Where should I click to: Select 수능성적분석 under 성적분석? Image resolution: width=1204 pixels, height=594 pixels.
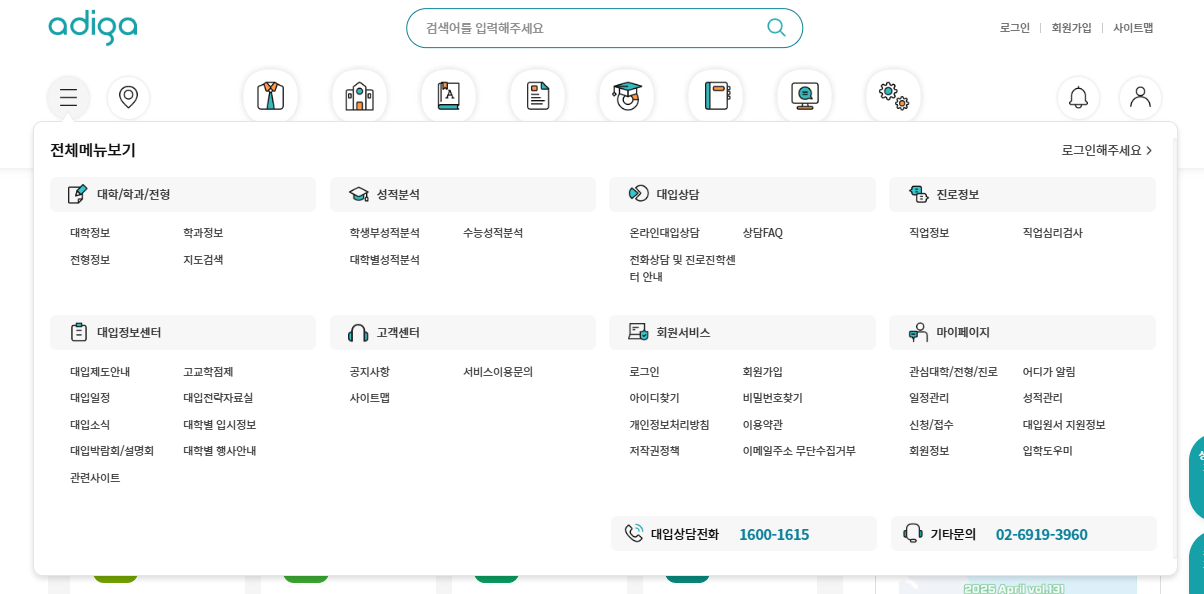(491, 231)
